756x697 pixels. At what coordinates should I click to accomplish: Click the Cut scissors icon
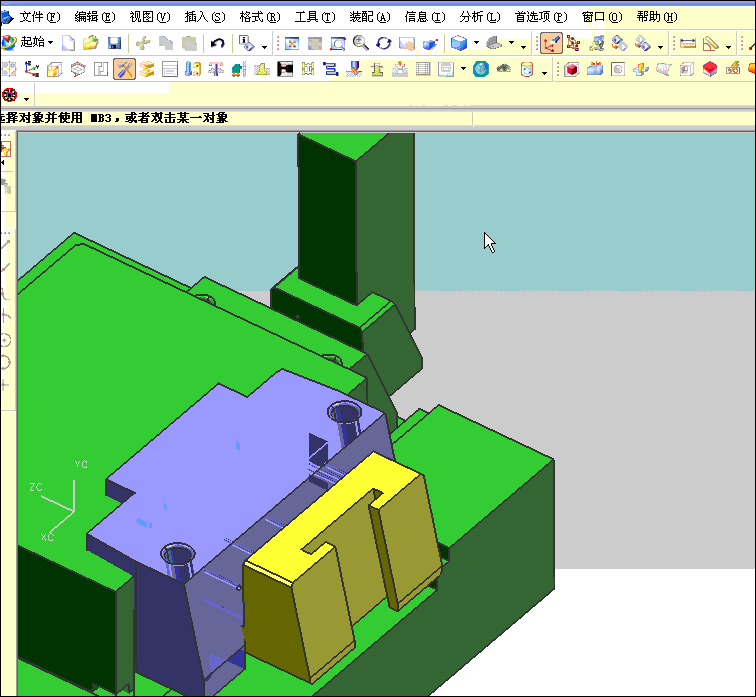pos(143,43)
